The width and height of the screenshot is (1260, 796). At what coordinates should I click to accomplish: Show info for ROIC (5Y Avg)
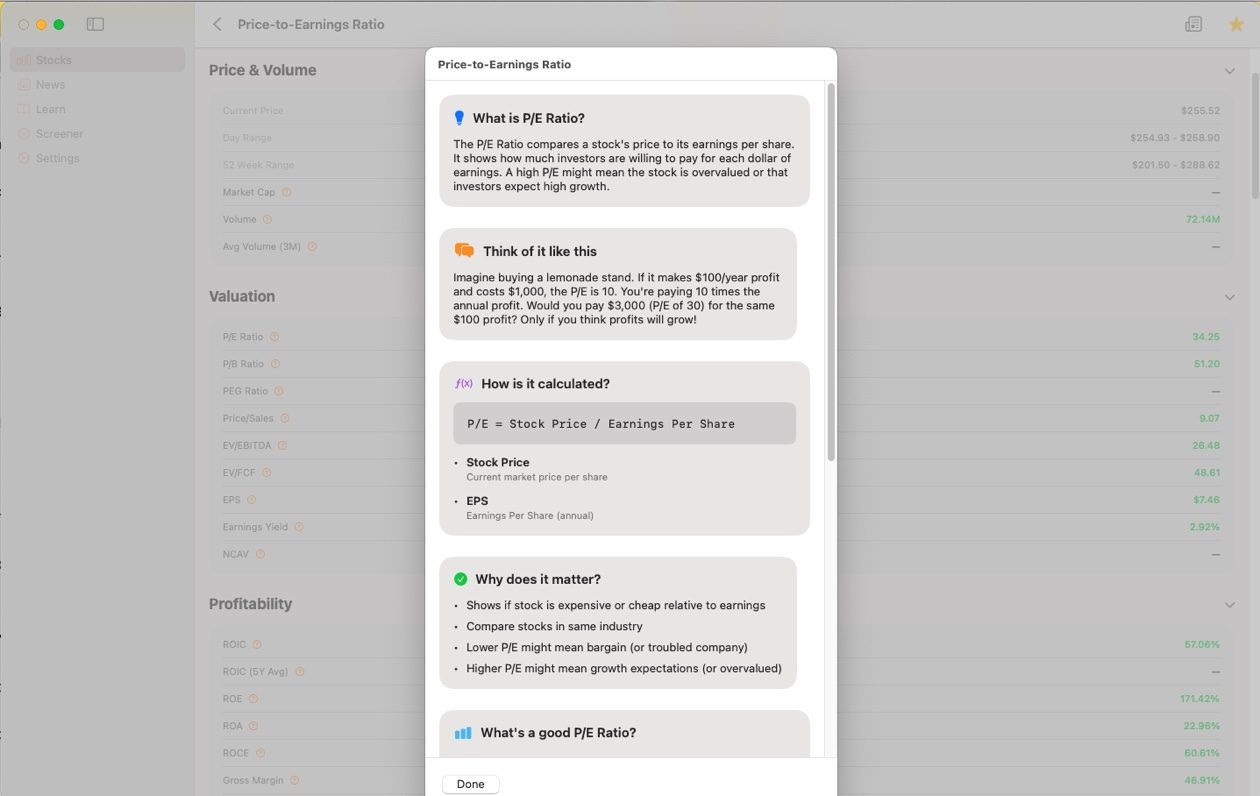[x=300, y=672]
